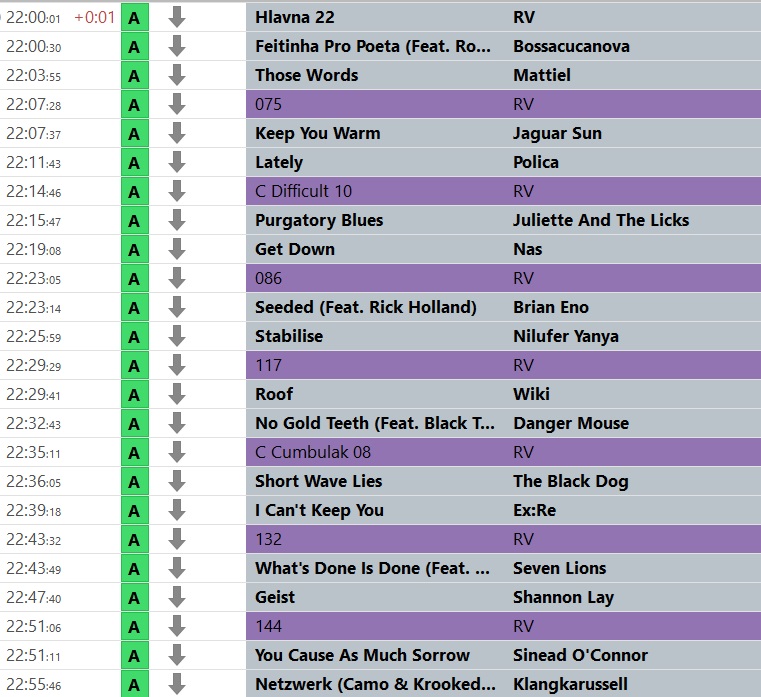Select the purple 144 title

268,627
